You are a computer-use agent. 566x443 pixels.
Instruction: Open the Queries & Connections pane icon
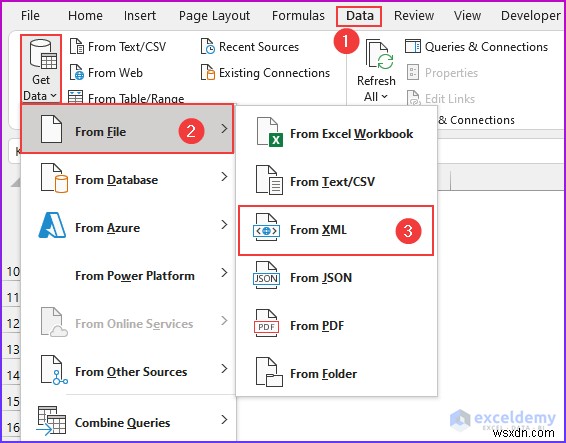[413, 47]
